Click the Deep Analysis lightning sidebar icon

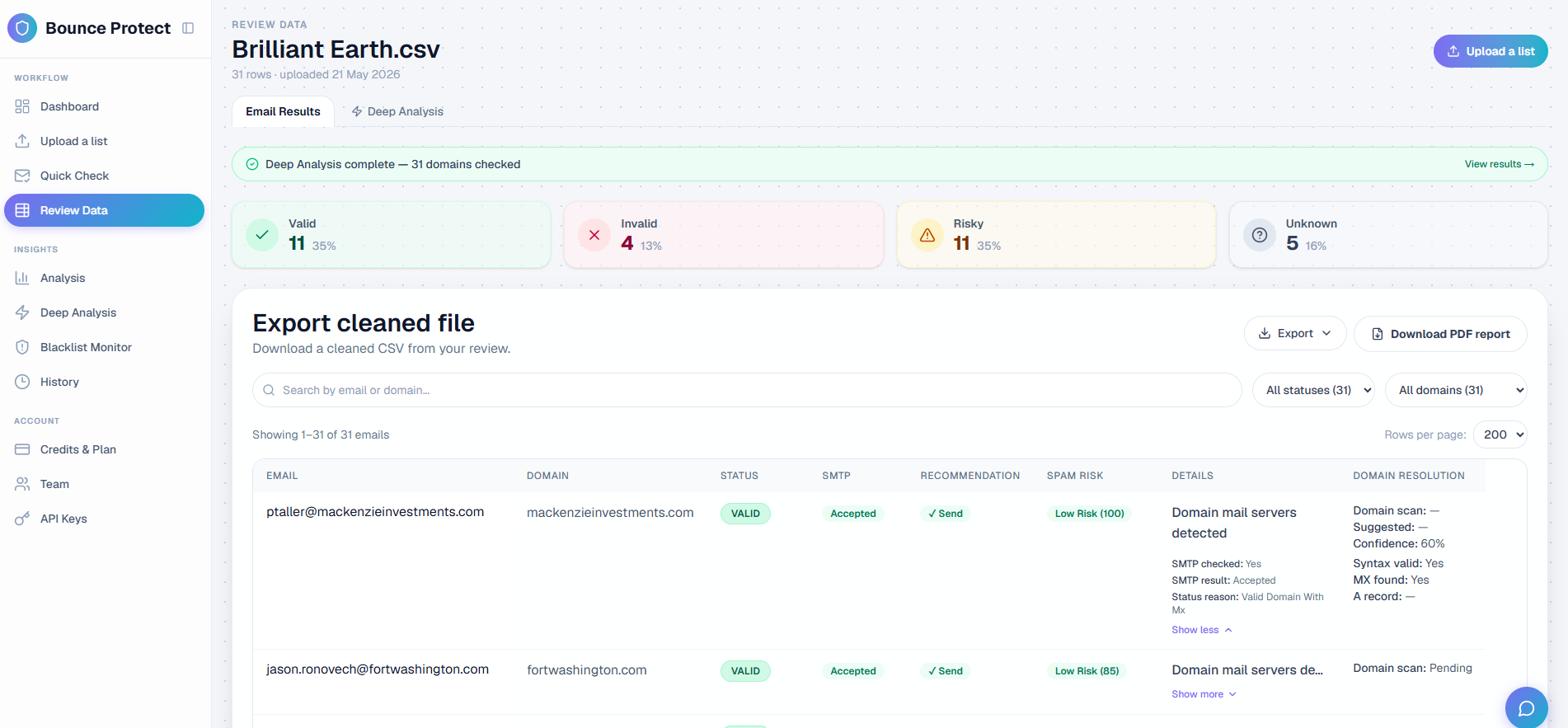click(x=22, y=312)
